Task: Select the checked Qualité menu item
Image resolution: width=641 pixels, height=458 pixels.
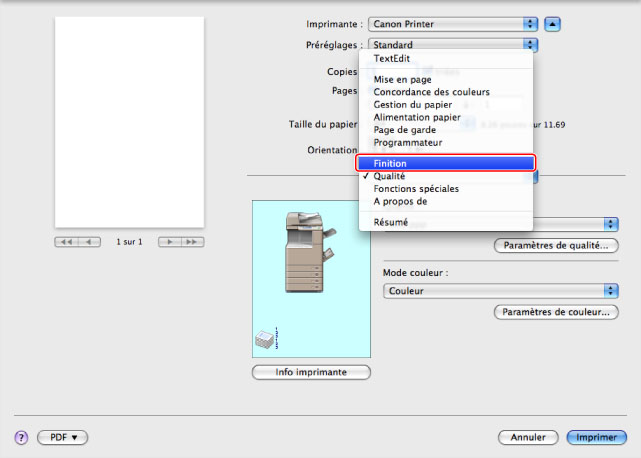Action: (390, 176)
